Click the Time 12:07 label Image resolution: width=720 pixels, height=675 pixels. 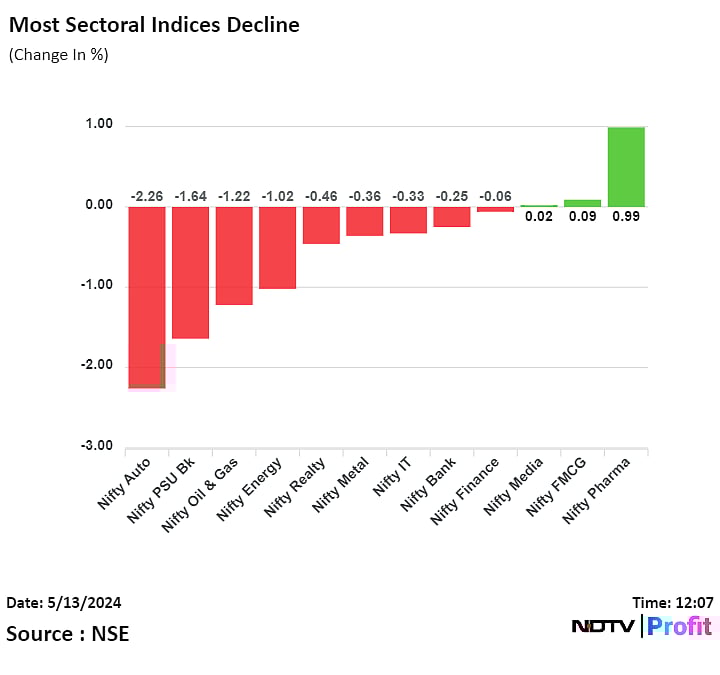tap(672, 603)
